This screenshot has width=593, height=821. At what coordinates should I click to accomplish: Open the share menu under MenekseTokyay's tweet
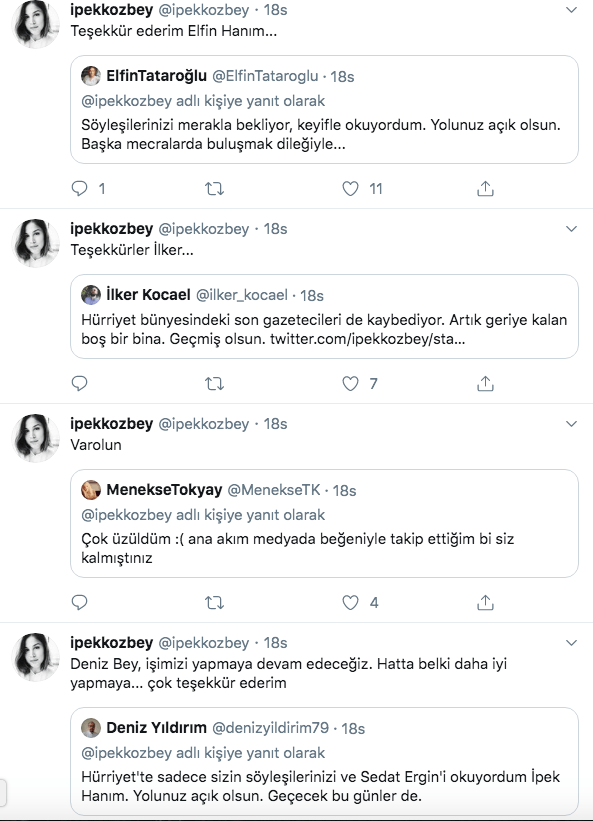coord(487,601)
